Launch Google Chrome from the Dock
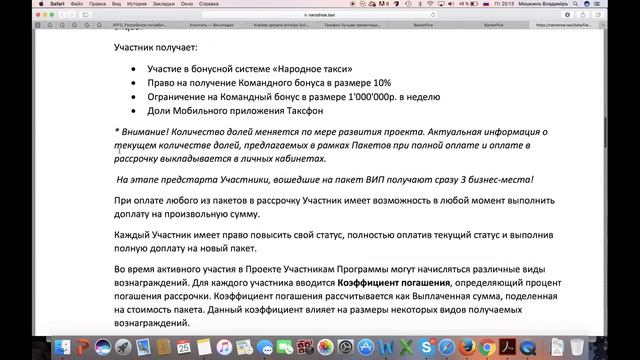 pyautogui.click(x=487, y=347)
